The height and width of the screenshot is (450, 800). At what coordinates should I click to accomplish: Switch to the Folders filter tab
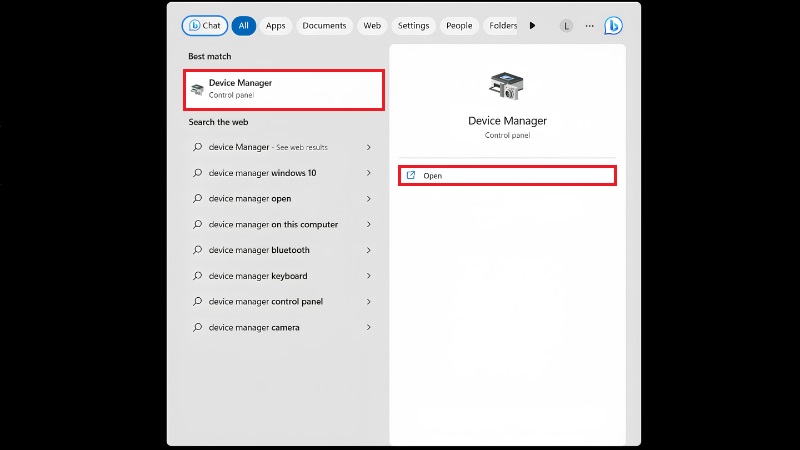pos(502,26)
